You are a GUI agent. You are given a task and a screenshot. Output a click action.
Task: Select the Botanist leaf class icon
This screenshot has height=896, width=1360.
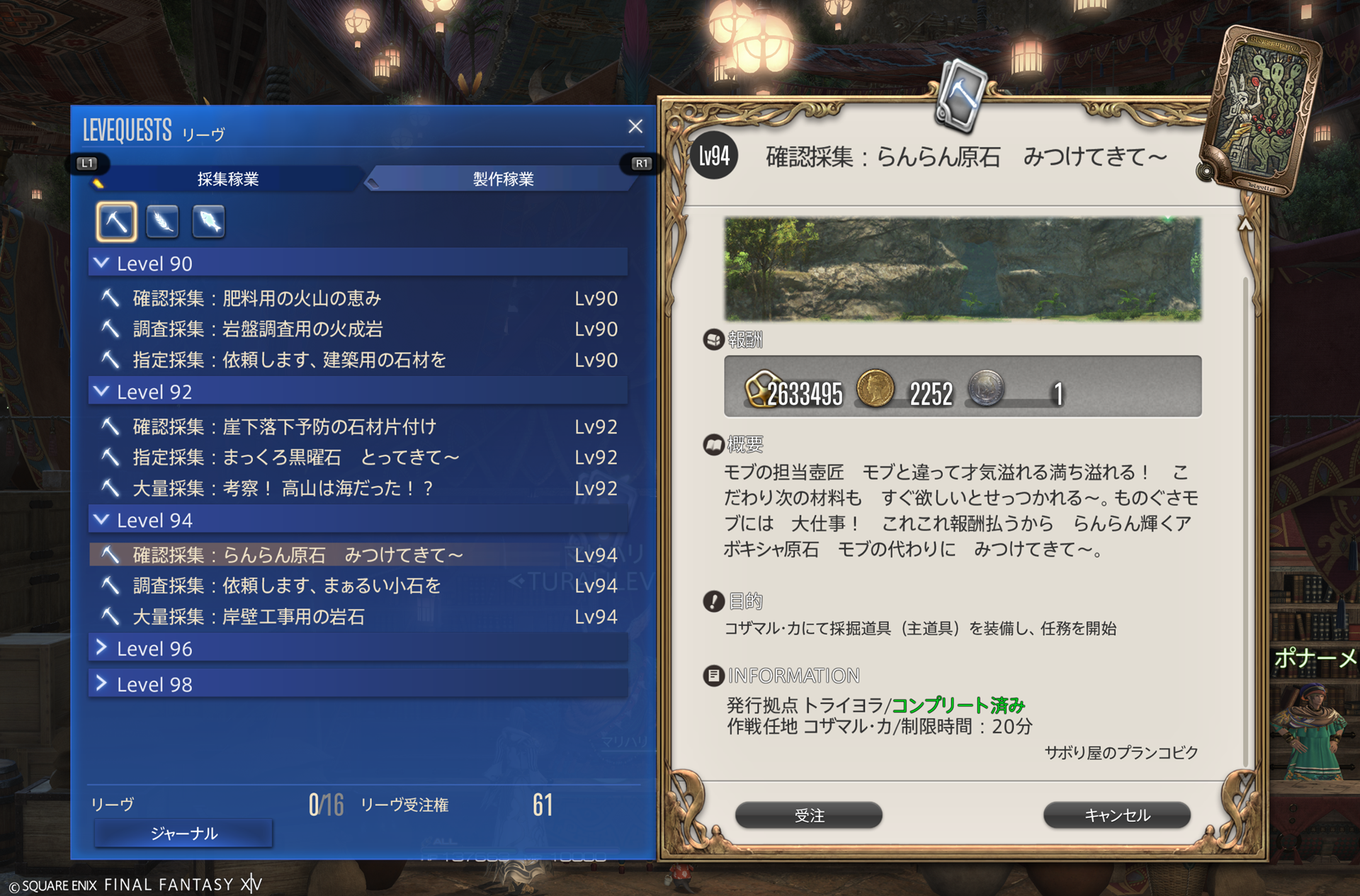162,222
